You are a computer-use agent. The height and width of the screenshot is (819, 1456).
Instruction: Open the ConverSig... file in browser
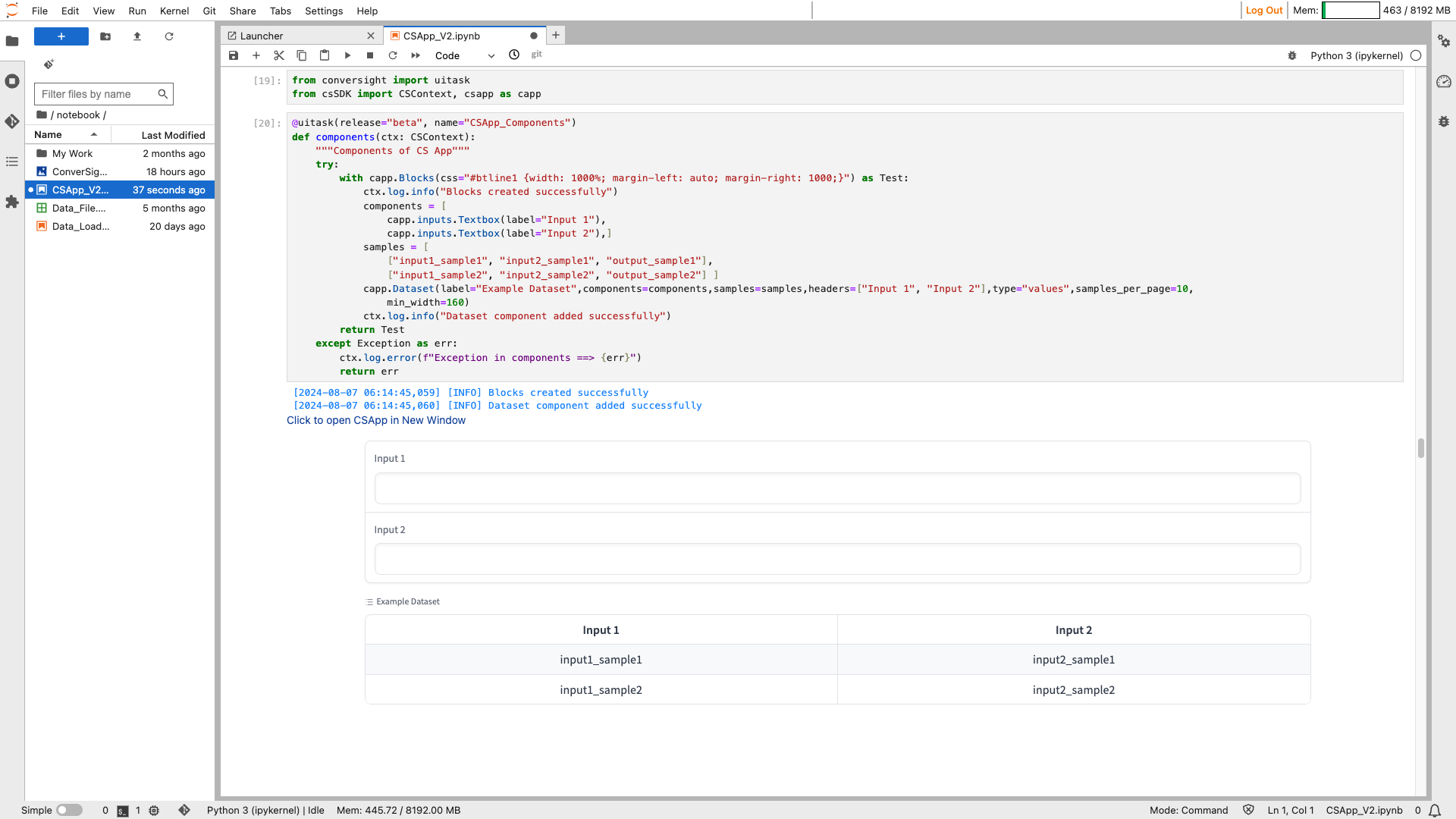120,171
